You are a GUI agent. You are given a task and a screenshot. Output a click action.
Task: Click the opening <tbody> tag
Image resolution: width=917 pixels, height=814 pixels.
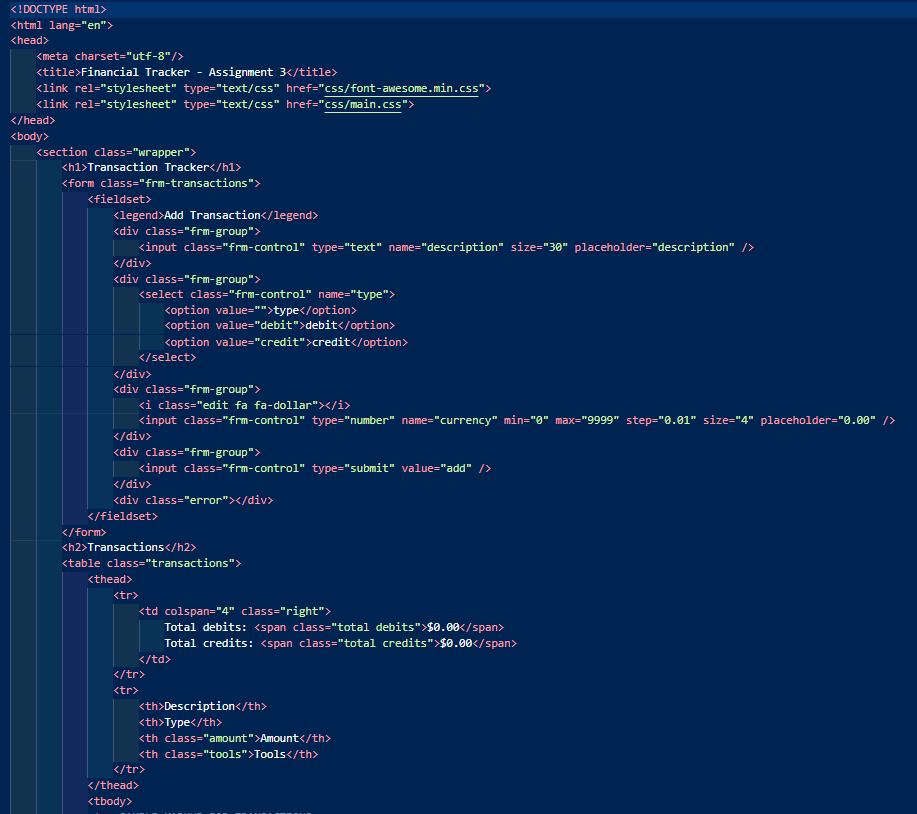coord(110,801)
